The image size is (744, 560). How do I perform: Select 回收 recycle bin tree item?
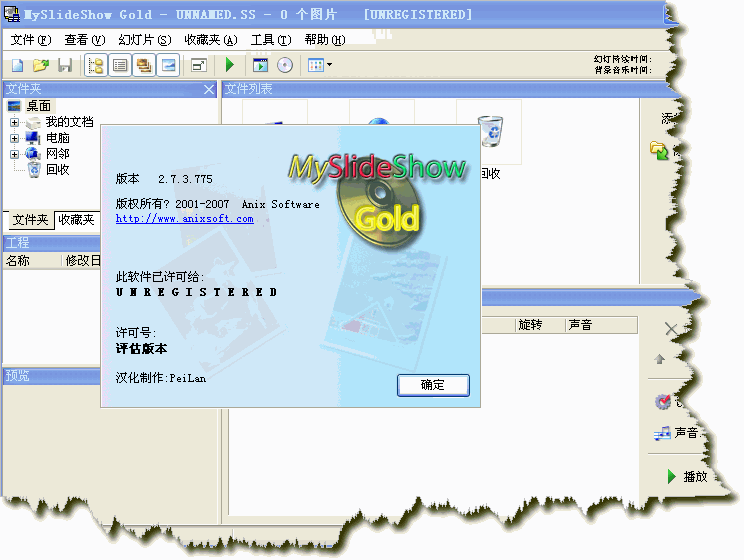pyautogui.click(x=58, y=169)
